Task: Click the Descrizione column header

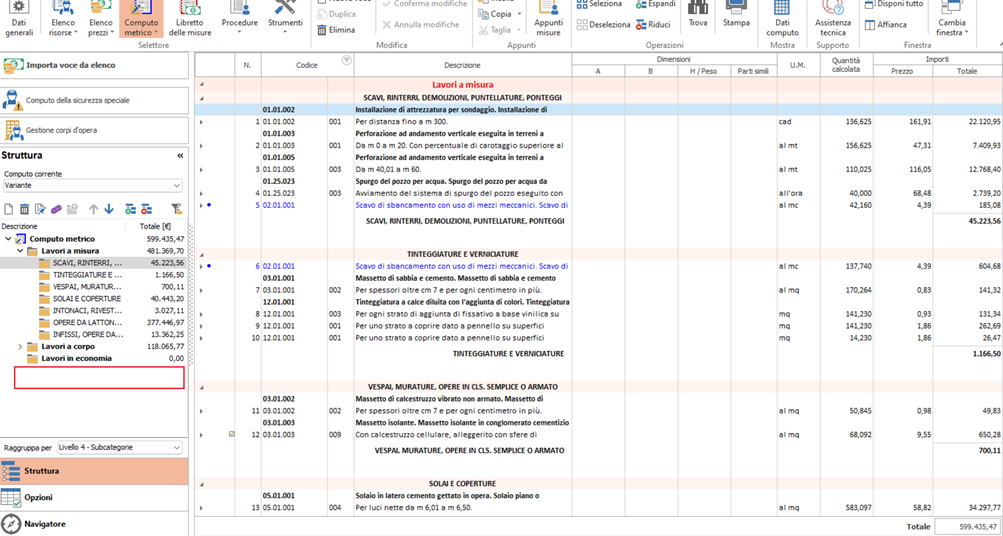Action: tap(462, 65)
